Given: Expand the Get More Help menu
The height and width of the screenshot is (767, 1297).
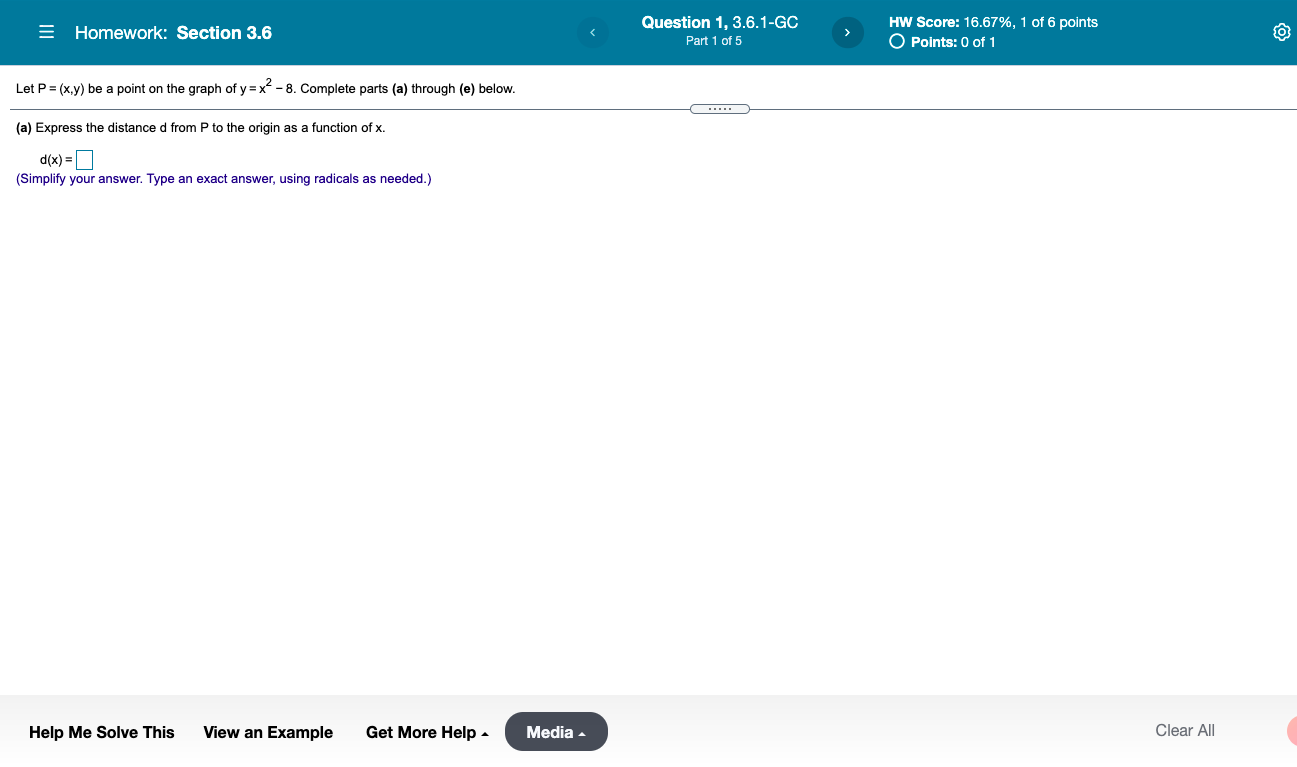Looking at the screenshot, I should (427, 732).
